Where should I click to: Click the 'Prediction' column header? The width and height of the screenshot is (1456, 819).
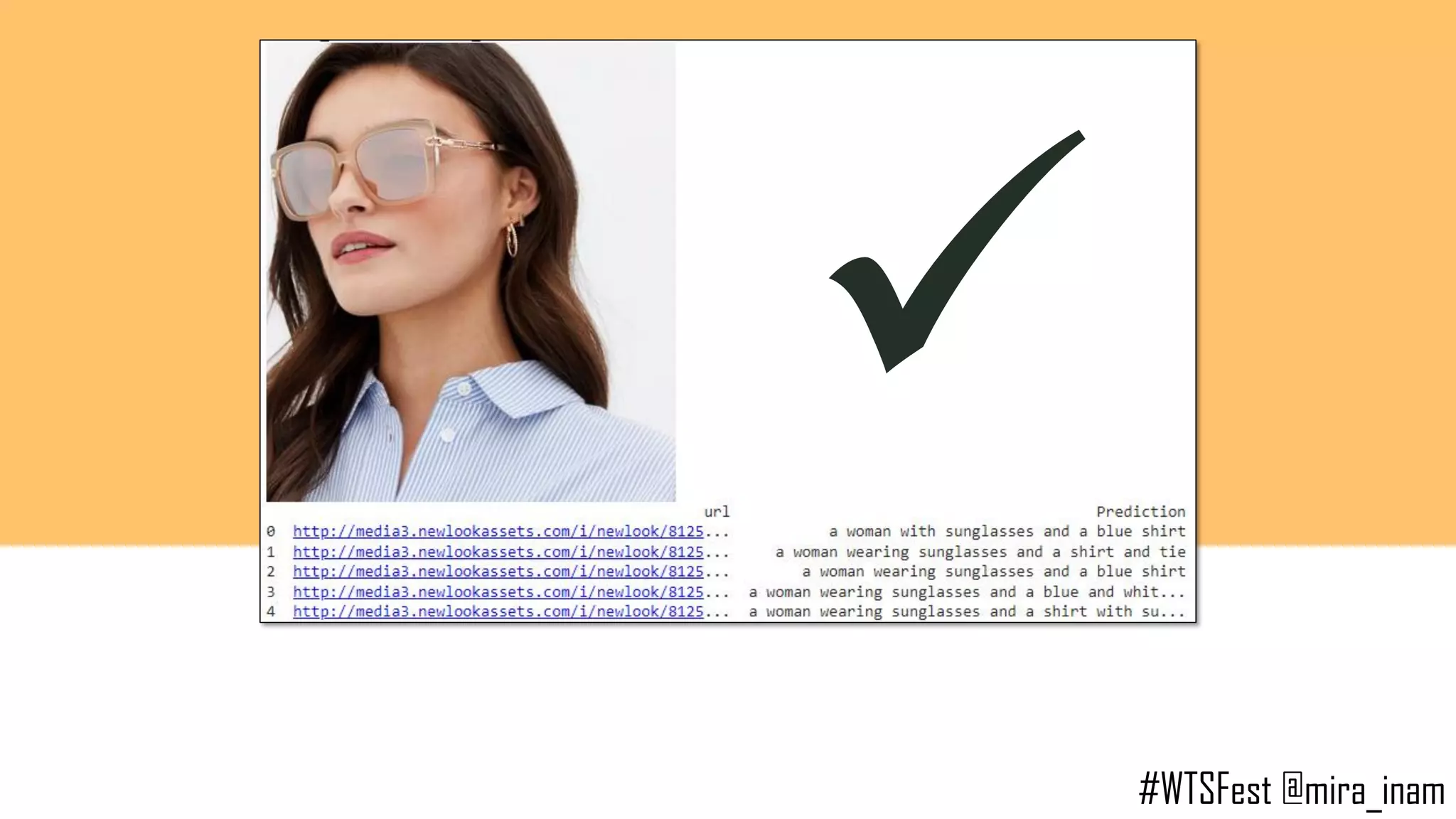point(1140,512)
